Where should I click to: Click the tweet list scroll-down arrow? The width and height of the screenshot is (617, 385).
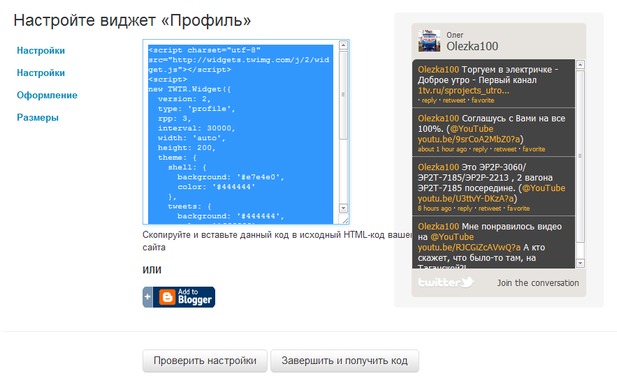pos(580,263)
